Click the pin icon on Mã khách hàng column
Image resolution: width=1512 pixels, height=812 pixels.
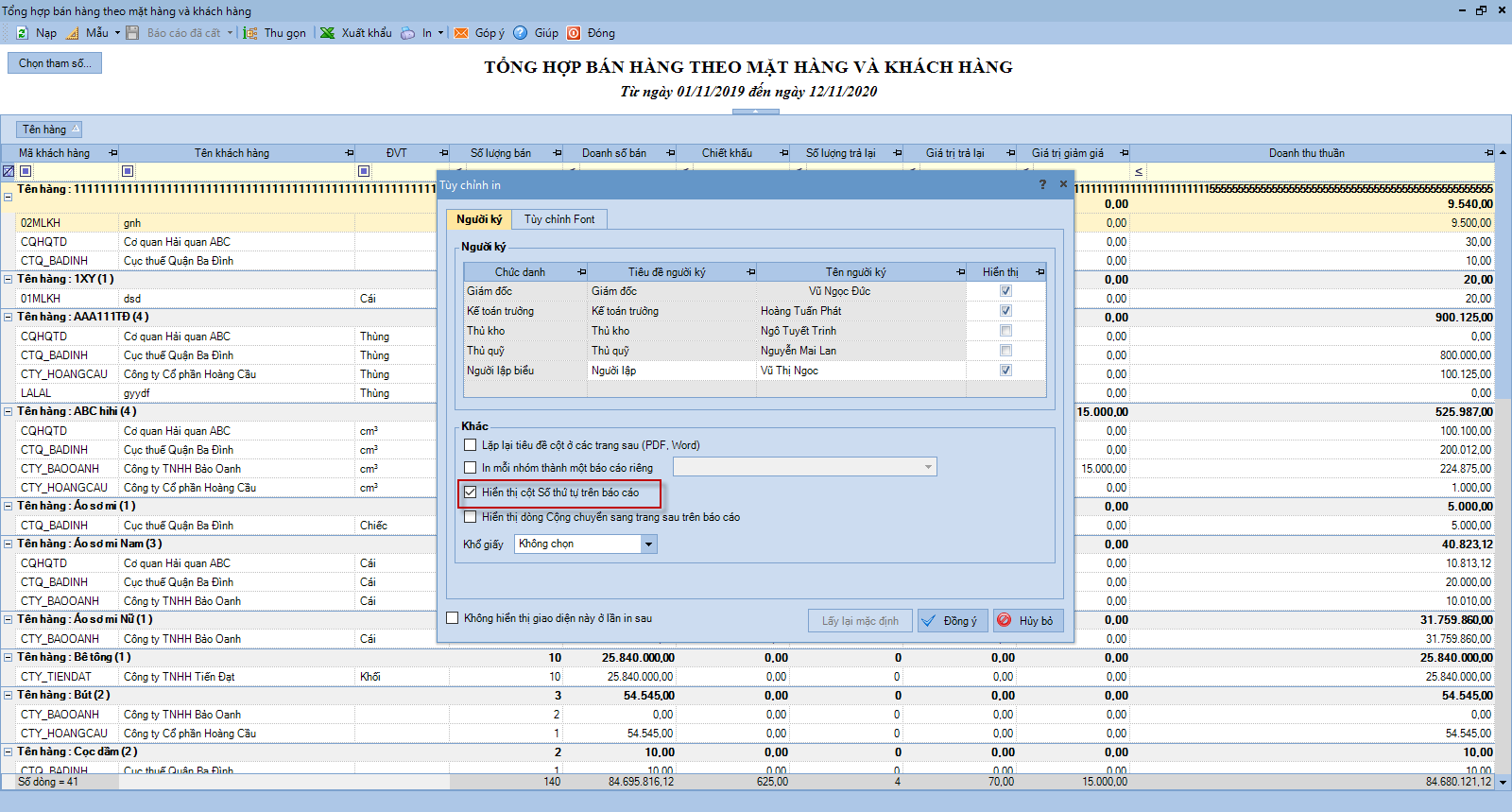[x=112, y=153]
